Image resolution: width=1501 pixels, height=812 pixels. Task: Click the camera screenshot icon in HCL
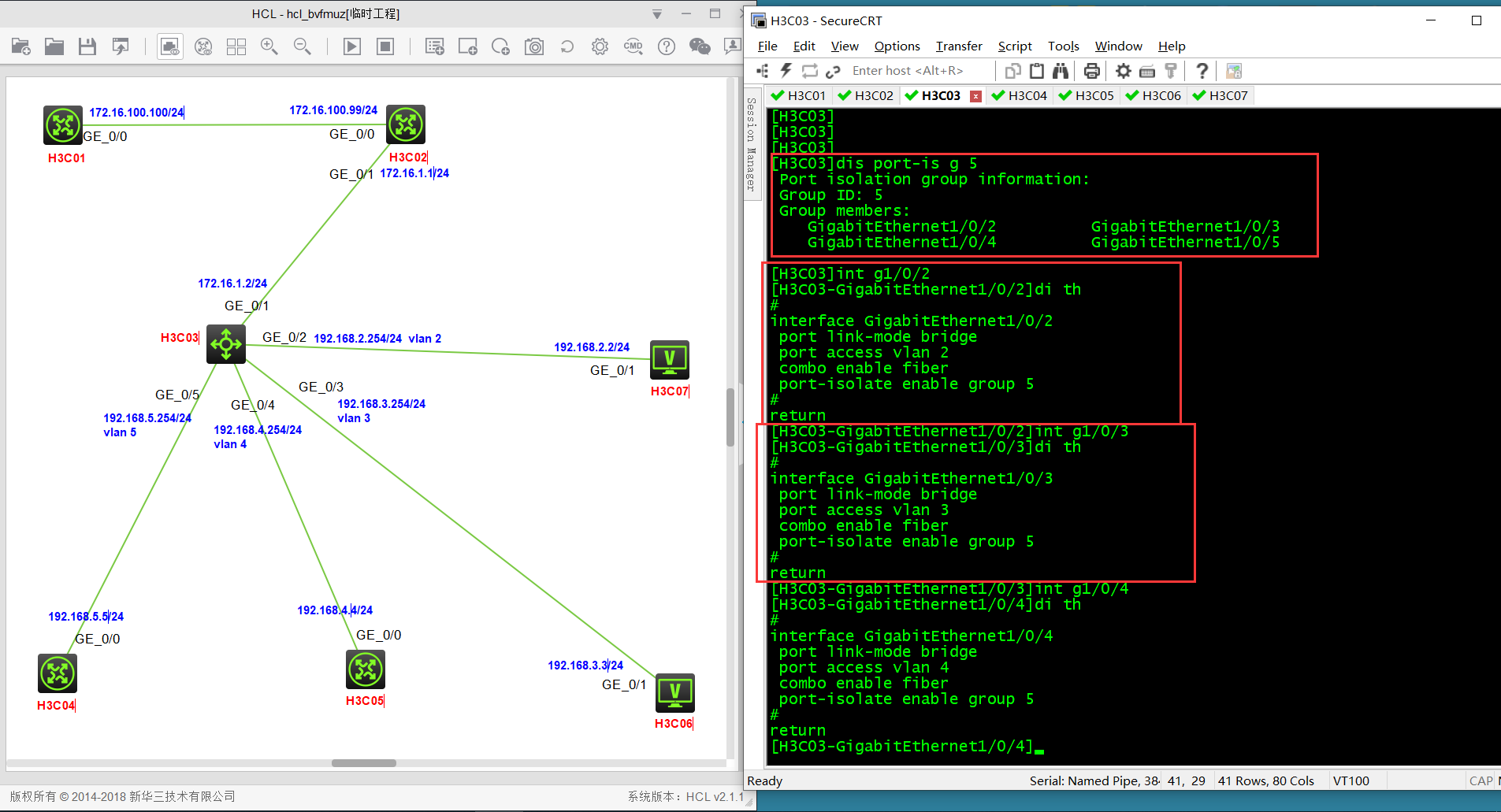(534, 47)
